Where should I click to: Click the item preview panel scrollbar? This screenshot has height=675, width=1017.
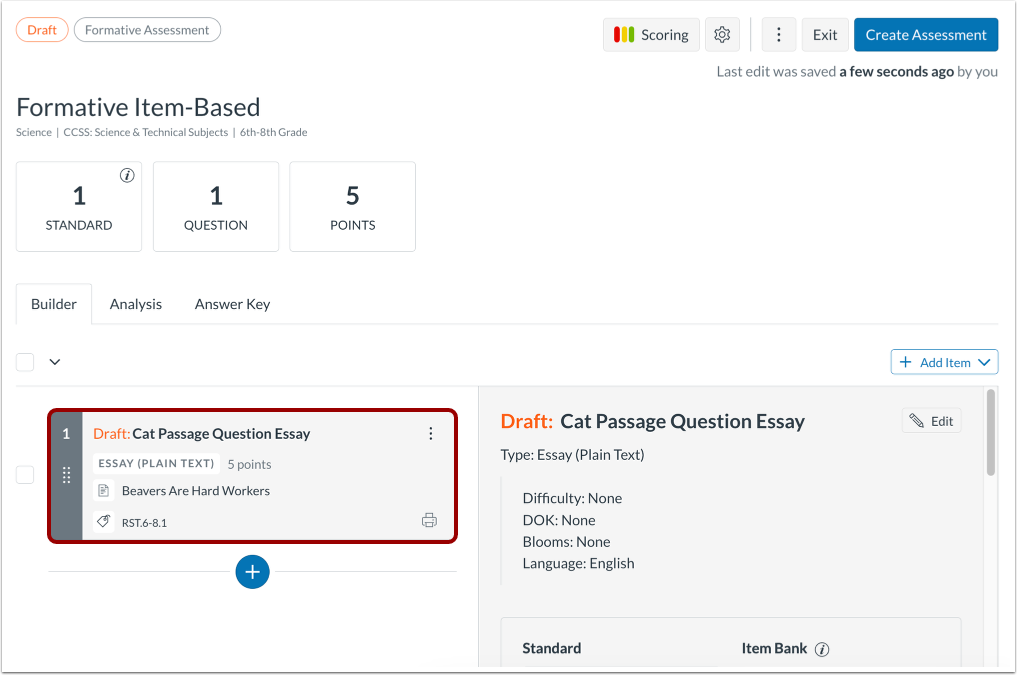click(991, 433)
